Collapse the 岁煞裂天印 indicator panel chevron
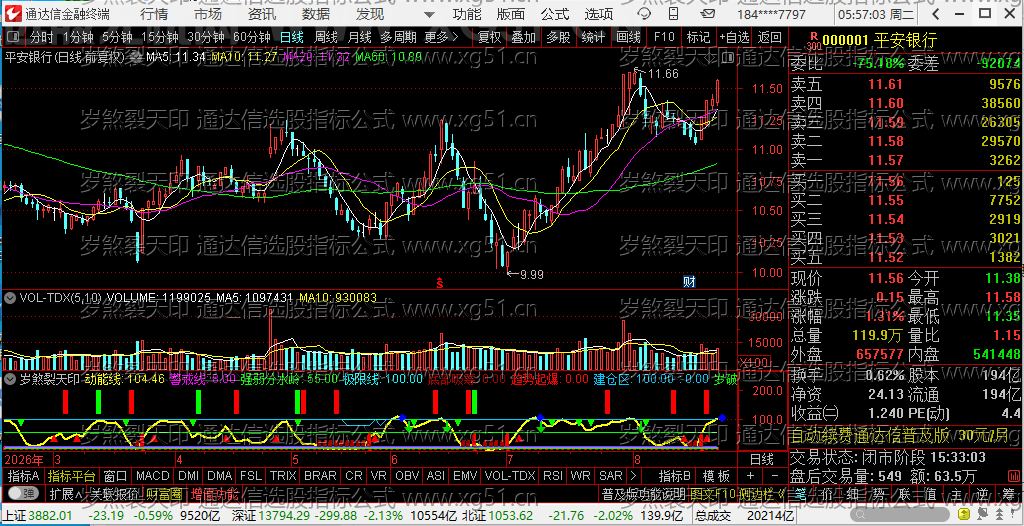The image size is (1024, 526). [x=10, y=378]
